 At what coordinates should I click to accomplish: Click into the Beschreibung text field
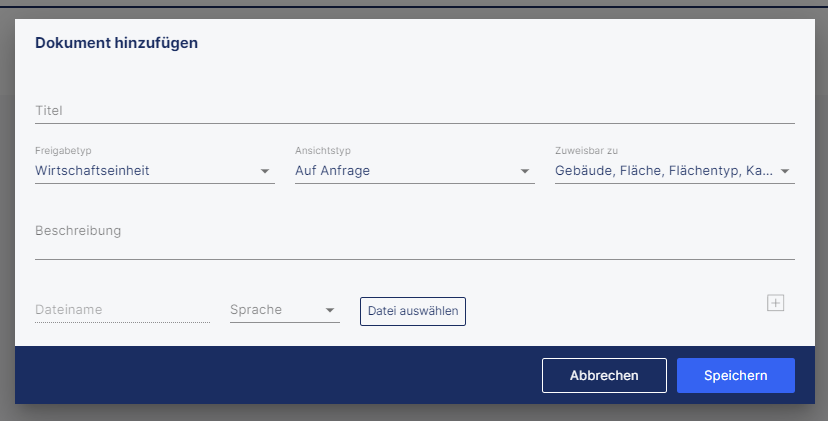click(x=414, y=240)
